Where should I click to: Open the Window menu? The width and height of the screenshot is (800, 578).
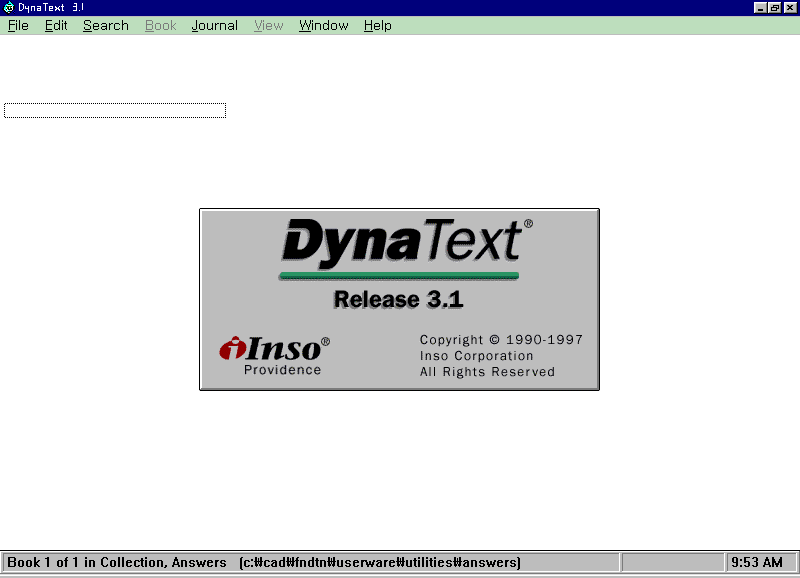click(x=323, y=26)
